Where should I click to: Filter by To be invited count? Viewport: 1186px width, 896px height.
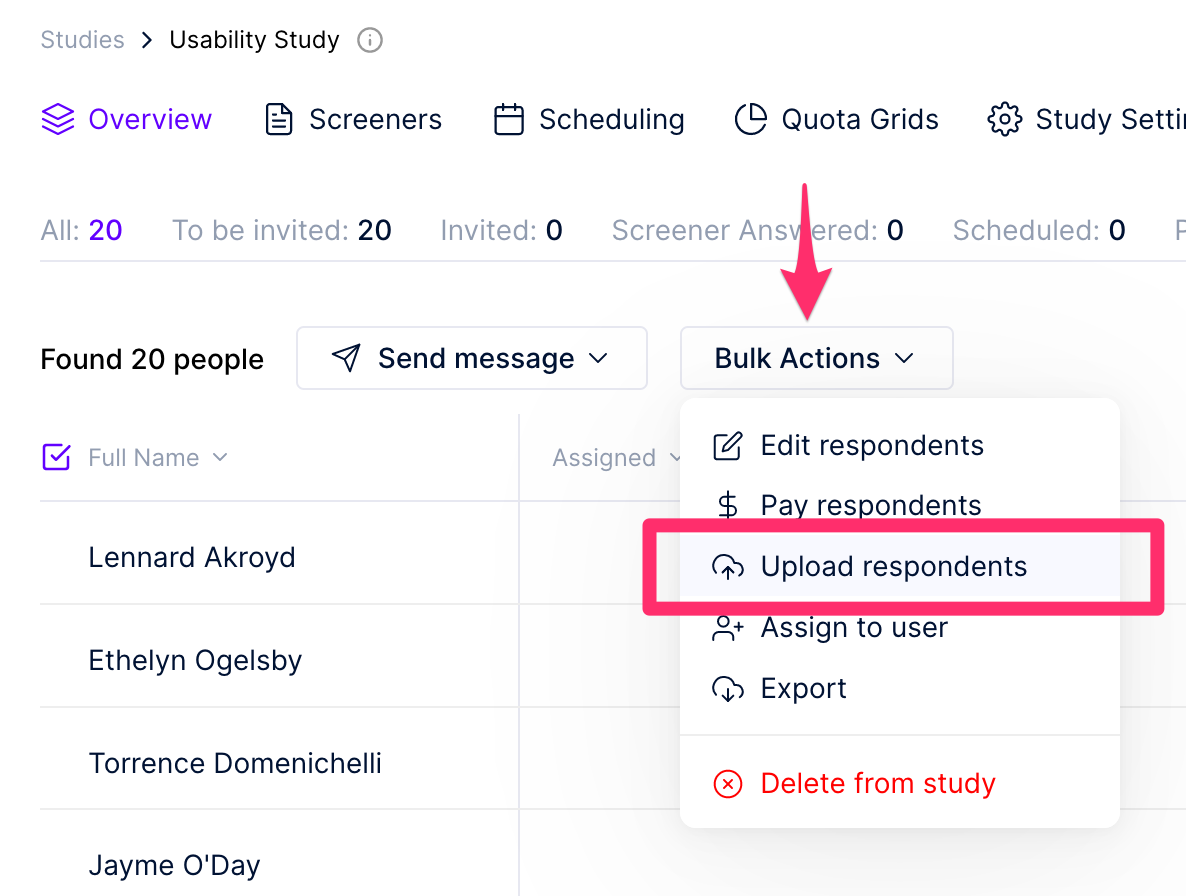point(281,231)
